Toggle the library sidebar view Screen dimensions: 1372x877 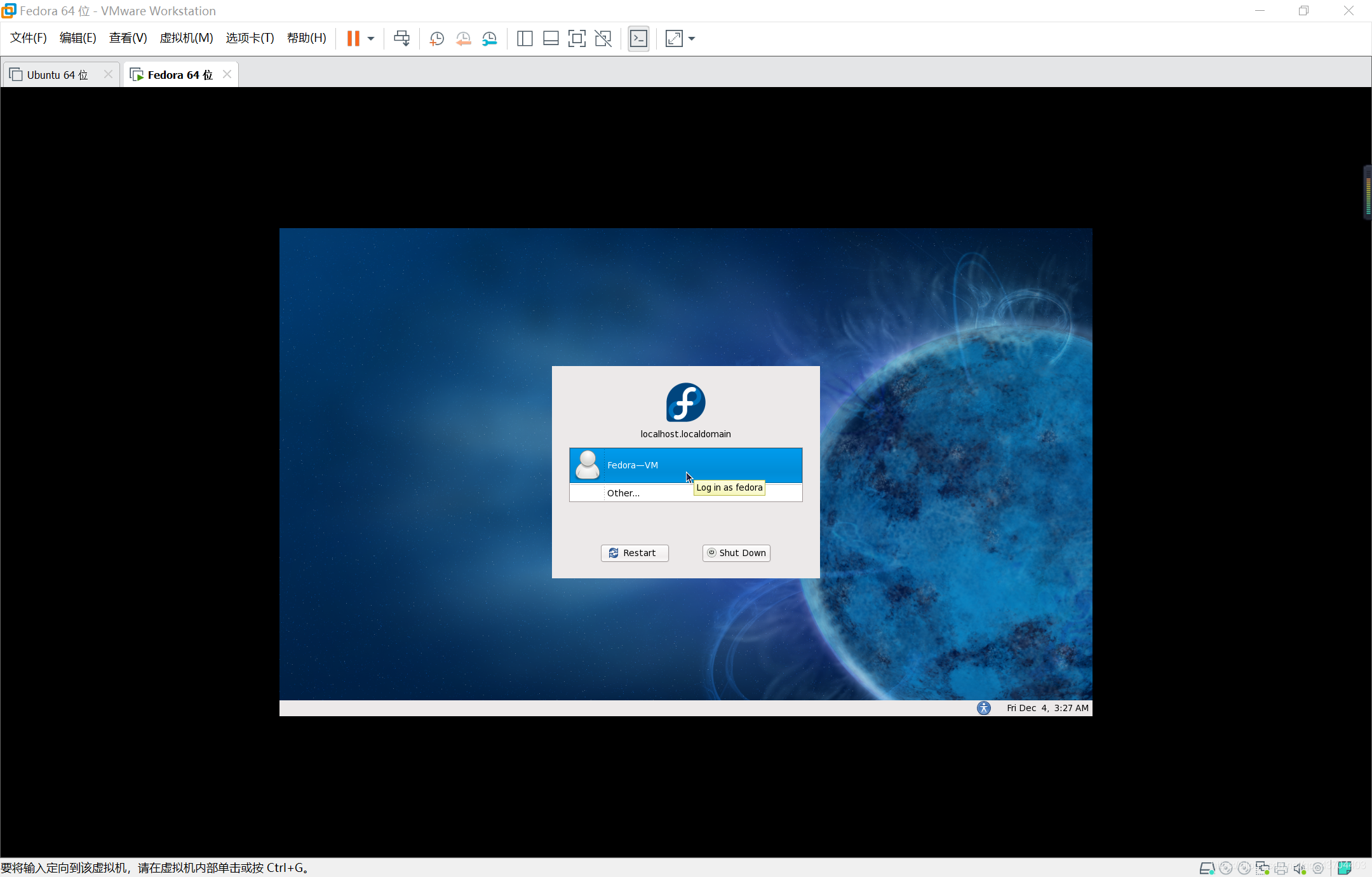pyautogui.click(x=525, y=39)
